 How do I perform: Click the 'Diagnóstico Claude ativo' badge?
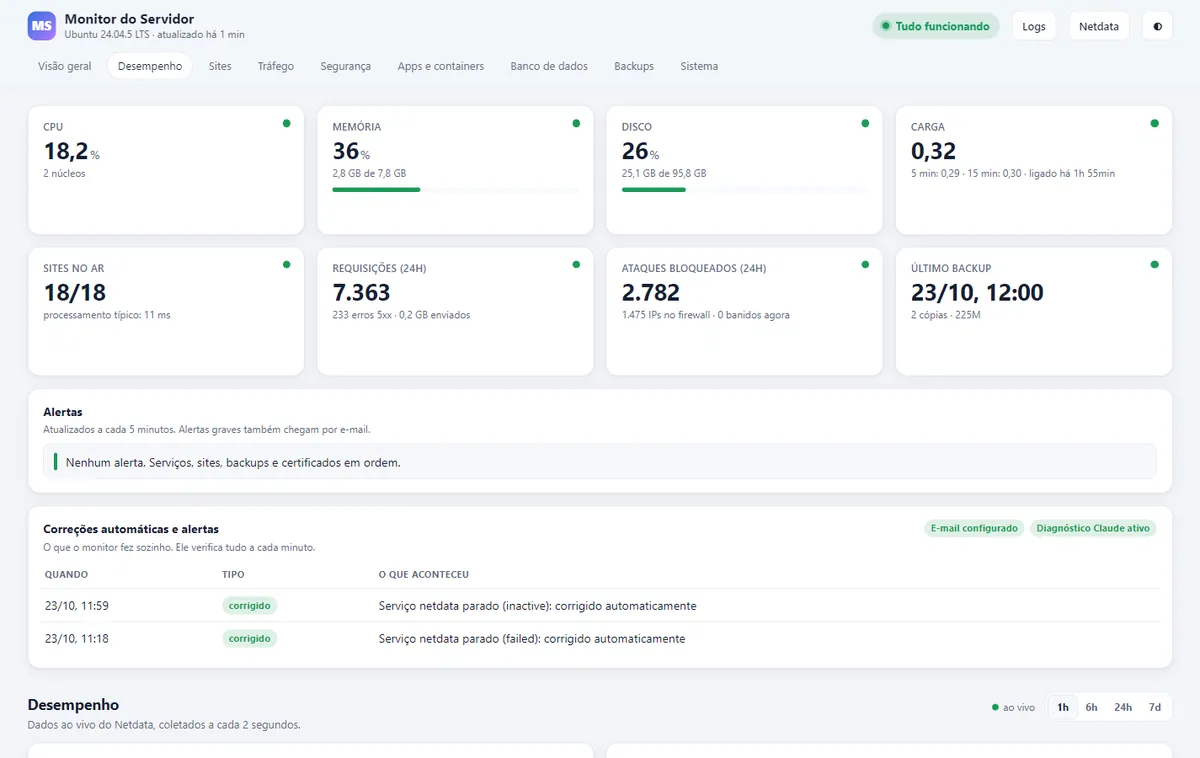pos(1093,528)
